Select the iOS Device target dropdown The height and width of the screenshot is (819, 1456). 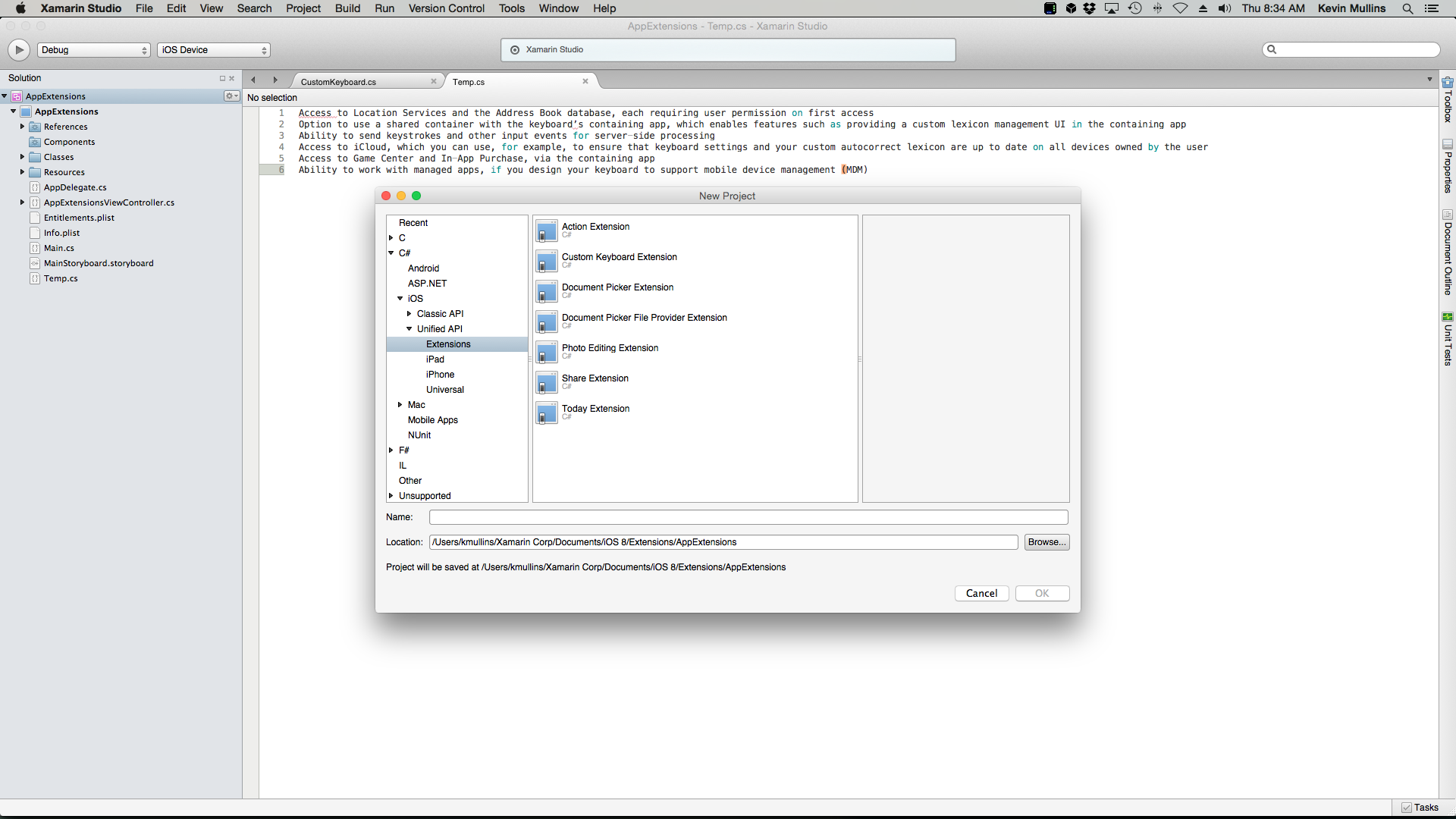tap(214, 49)
